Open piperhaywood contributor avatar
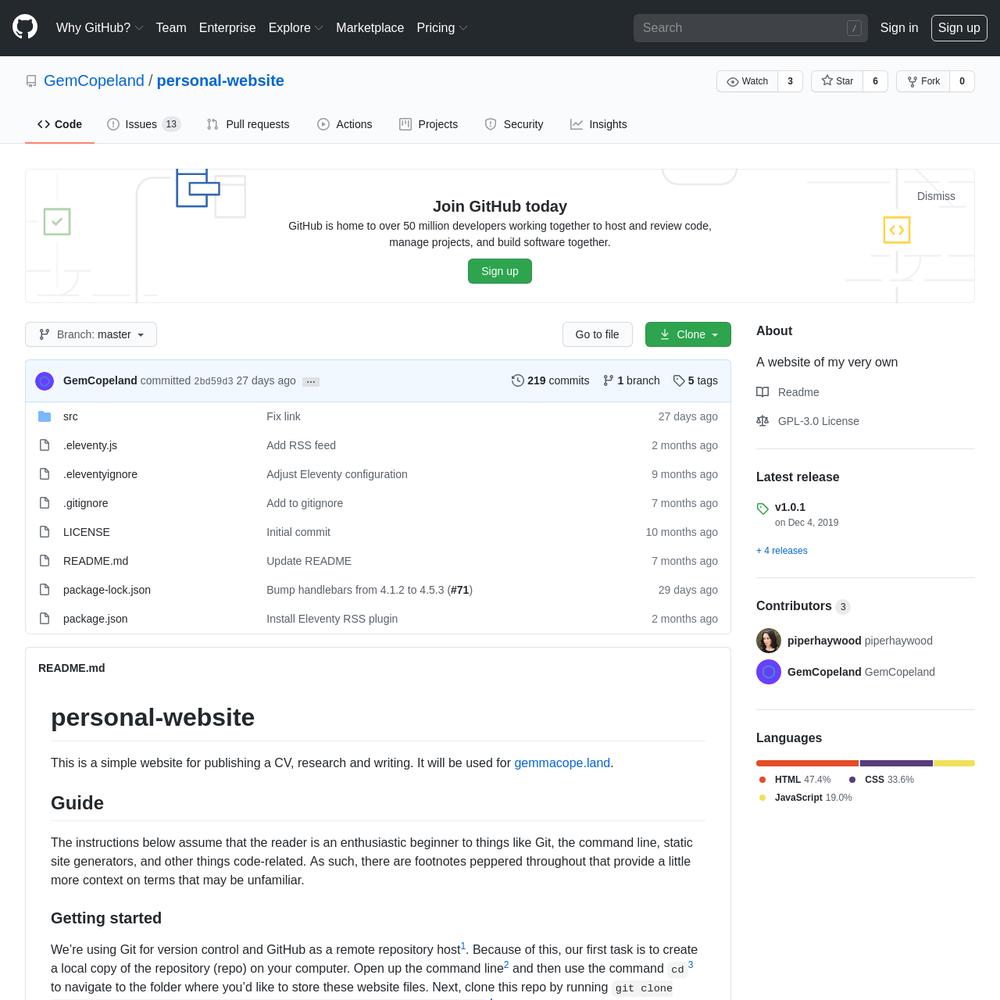The image size is (1000, 1000). coord(768,640)
